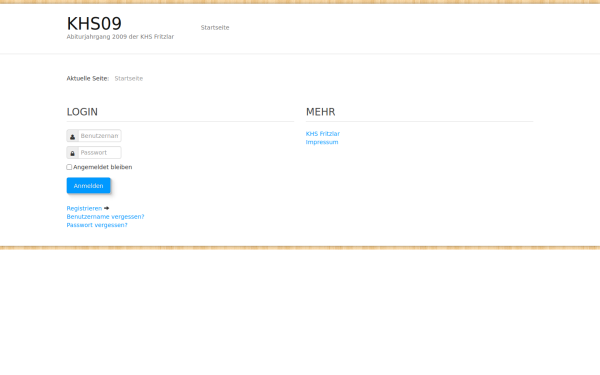Click the Anmelden button
This screenshot has width=600, height=375.
click(x=88, y=186)
